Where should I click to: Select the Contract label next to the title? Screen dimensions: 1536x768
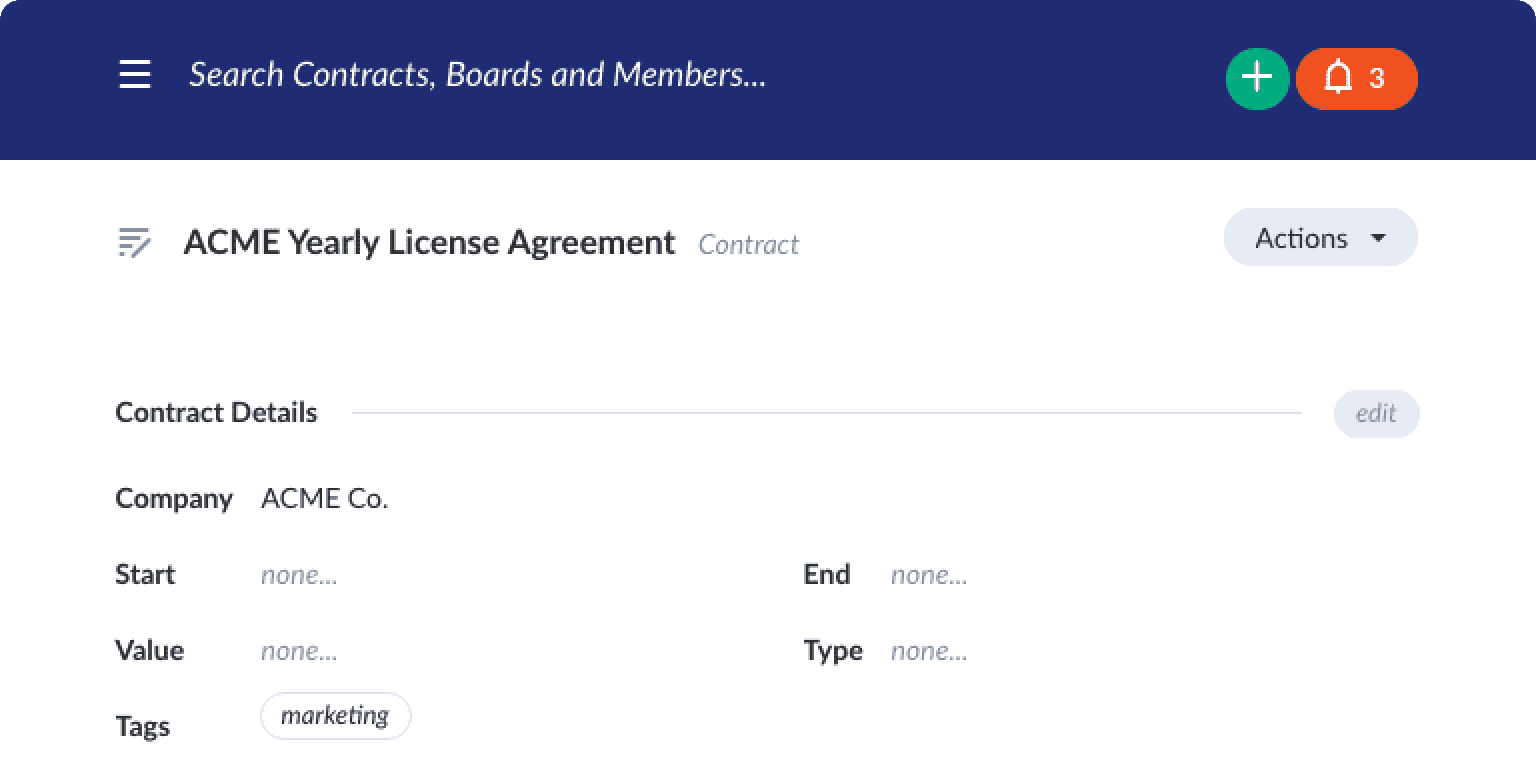coord(748,244)
